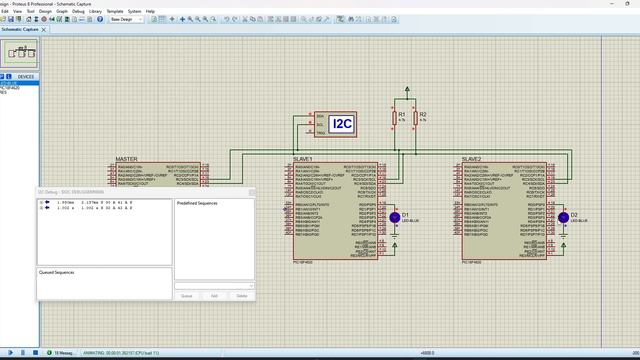Click the Zoom In magnifier icon

coord(190,19)
